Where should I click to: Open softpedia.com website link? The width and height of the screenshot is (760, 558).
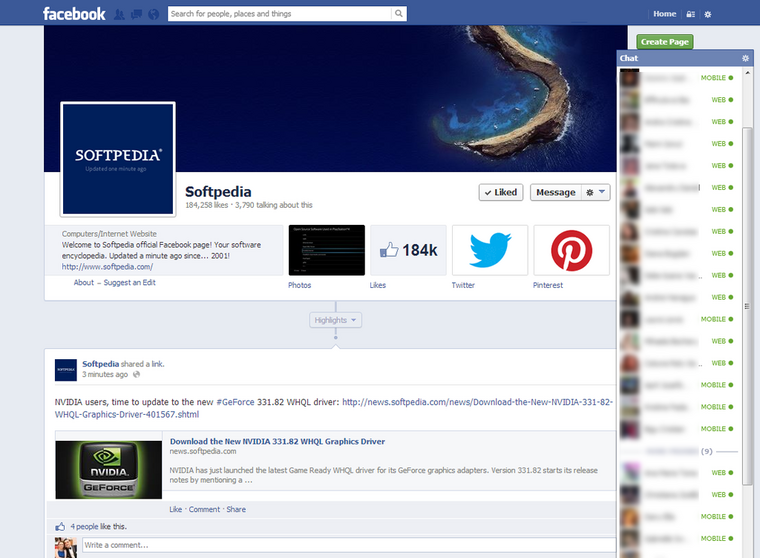pos(107,267)
